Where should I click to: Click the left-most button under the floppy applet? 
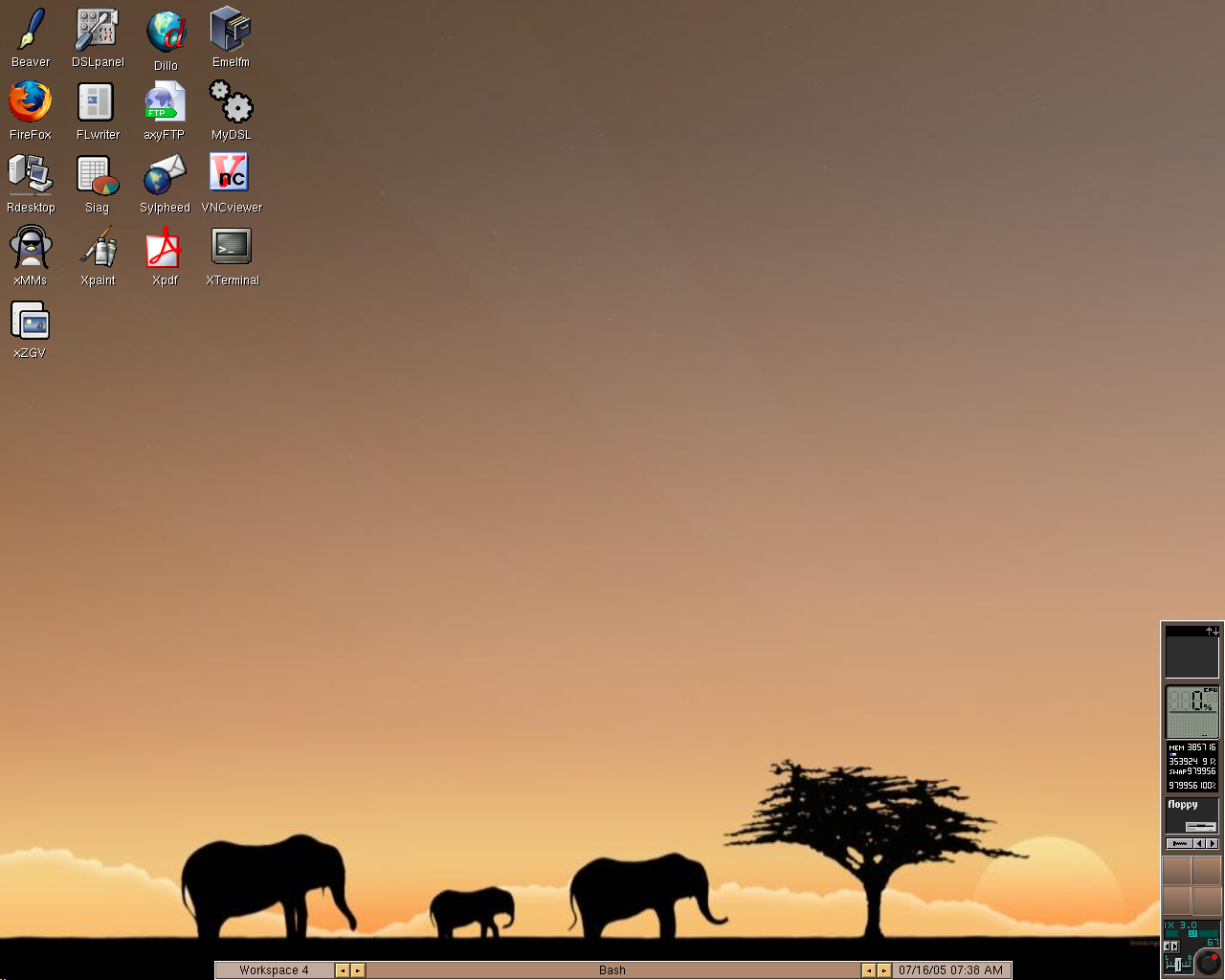click(x=1179, y=843)
